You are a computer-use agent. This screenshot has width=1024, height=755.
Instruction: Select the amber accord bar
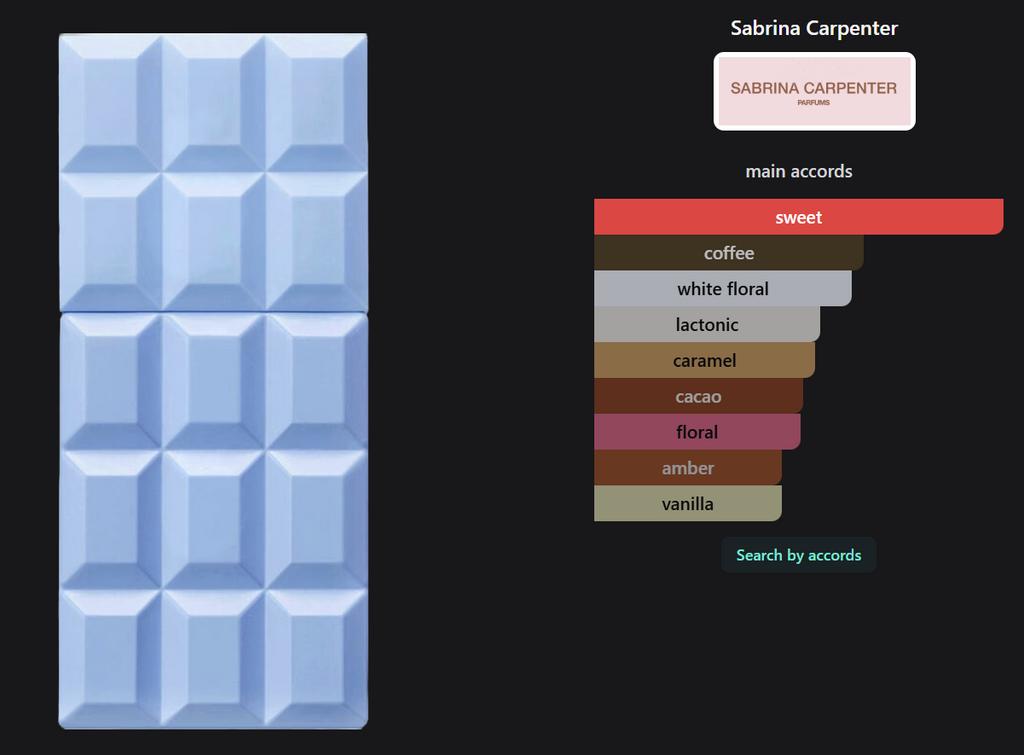tap(688, 468)
